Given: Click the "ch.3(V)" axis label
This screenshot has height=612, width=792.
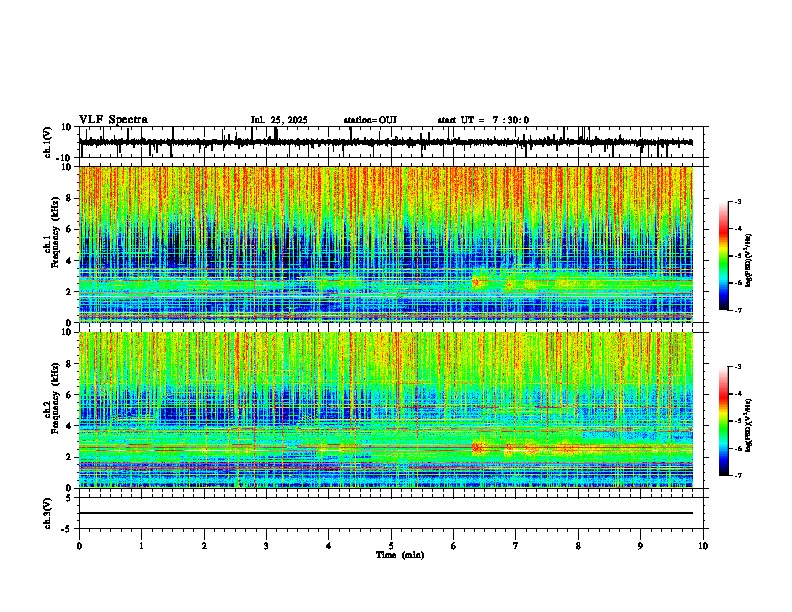Looking at the screenshot, I should pyautogui.click(x=48, y=513).
